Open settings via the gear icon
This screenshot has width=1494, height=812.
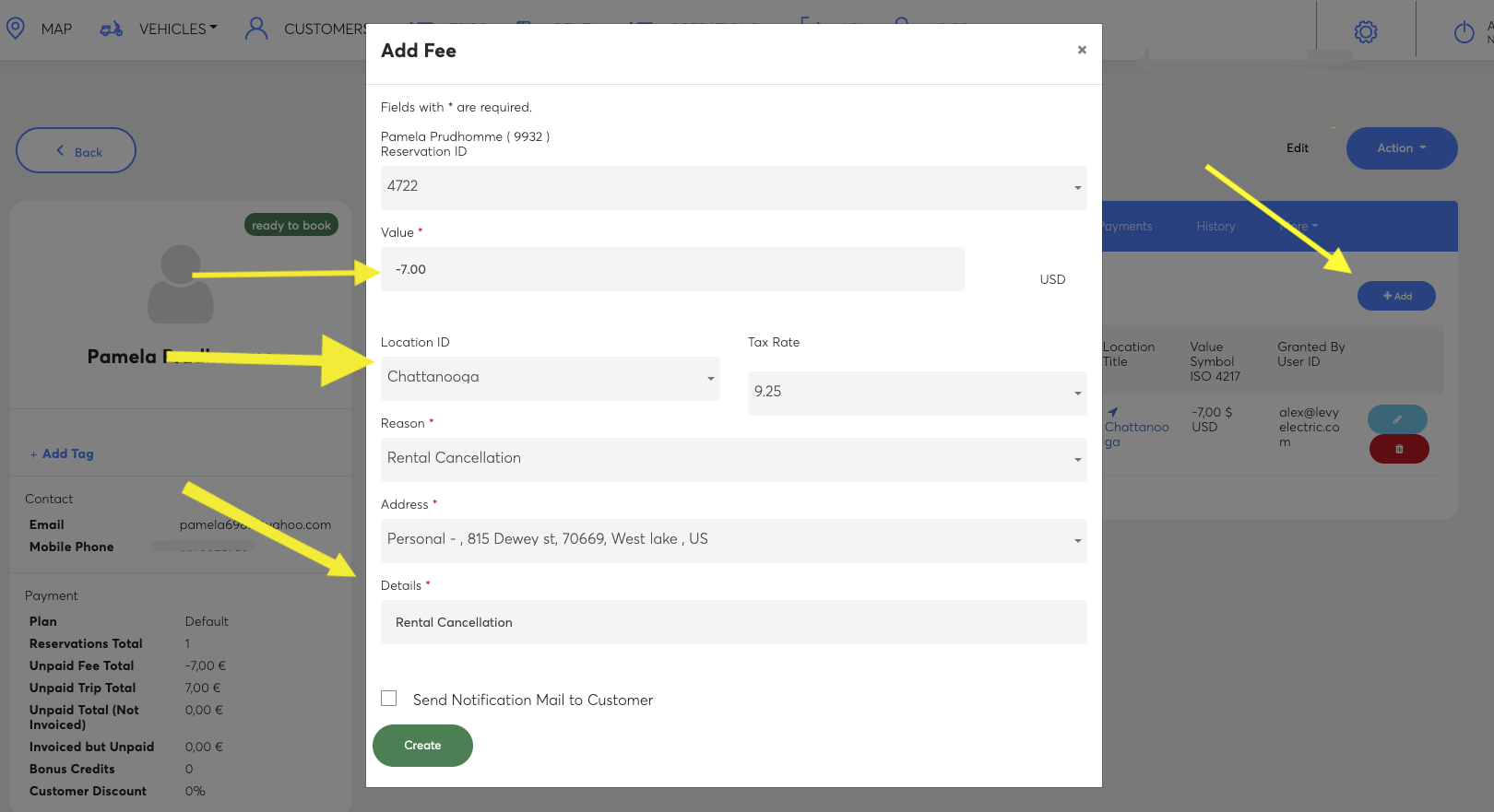click(x=1366, y=32)
